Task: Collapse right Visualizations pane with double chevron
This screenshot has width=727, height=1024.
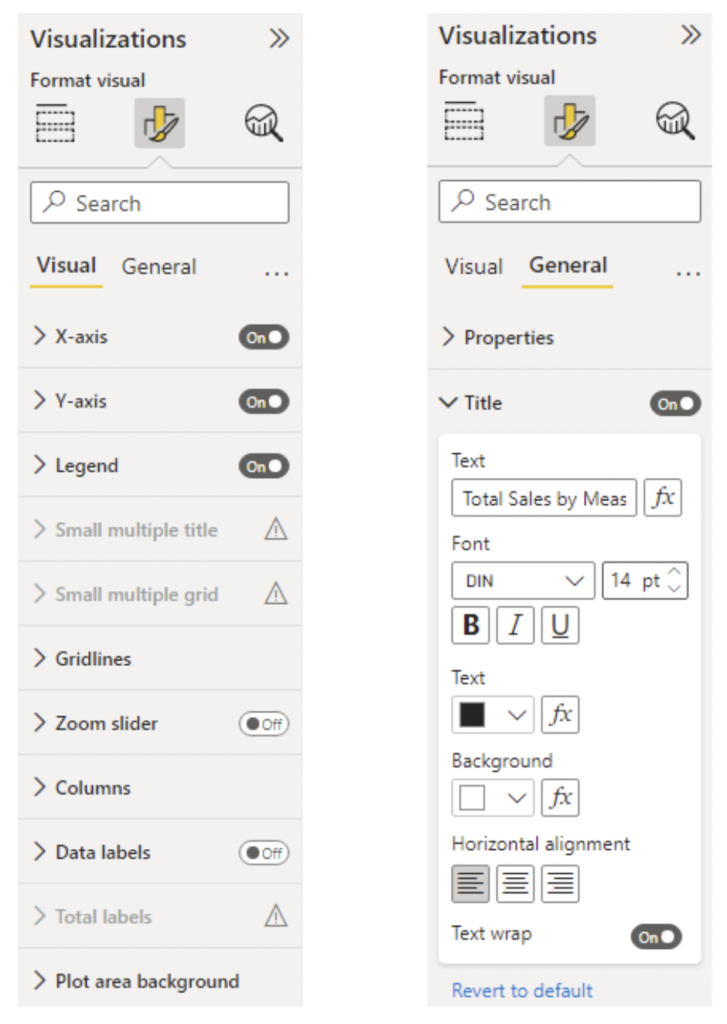Action: (690, 36)
